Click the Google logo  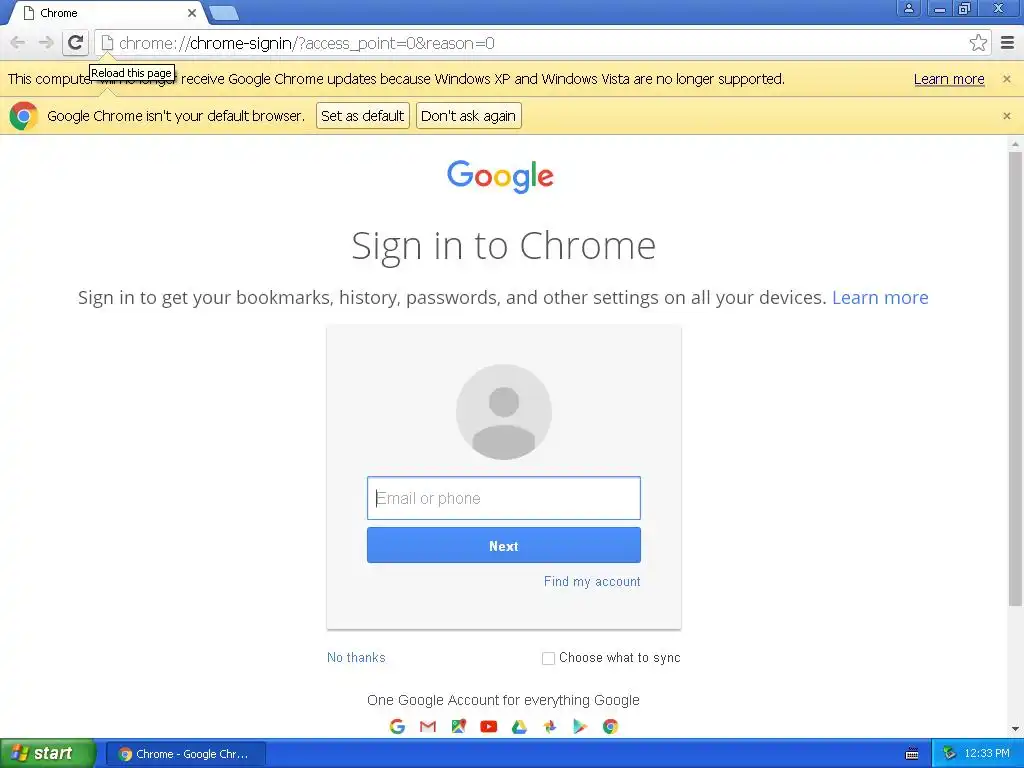[x=500, y=176]
